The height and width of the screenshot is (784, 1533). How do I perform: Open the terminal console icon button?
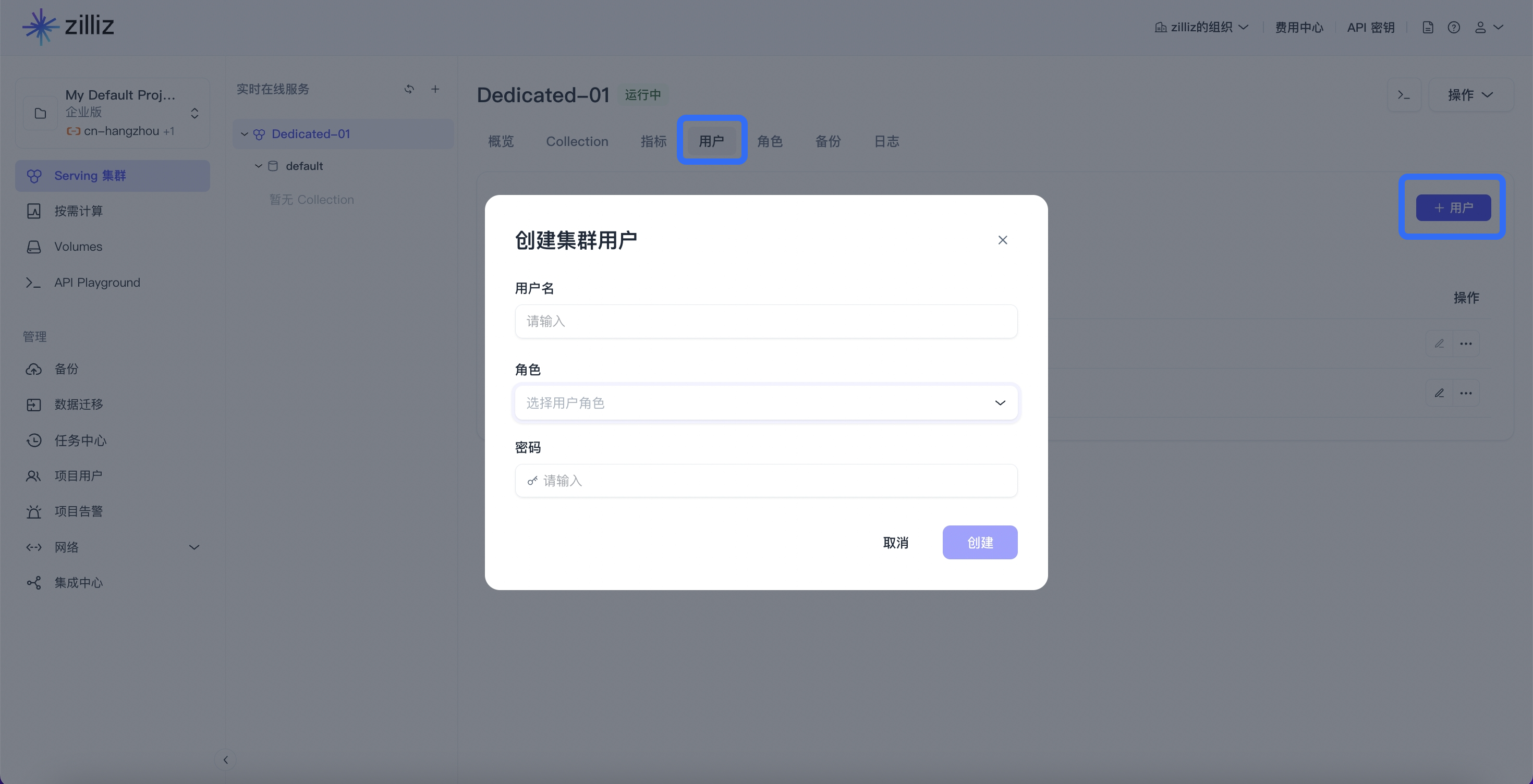tap(1404, 95)
